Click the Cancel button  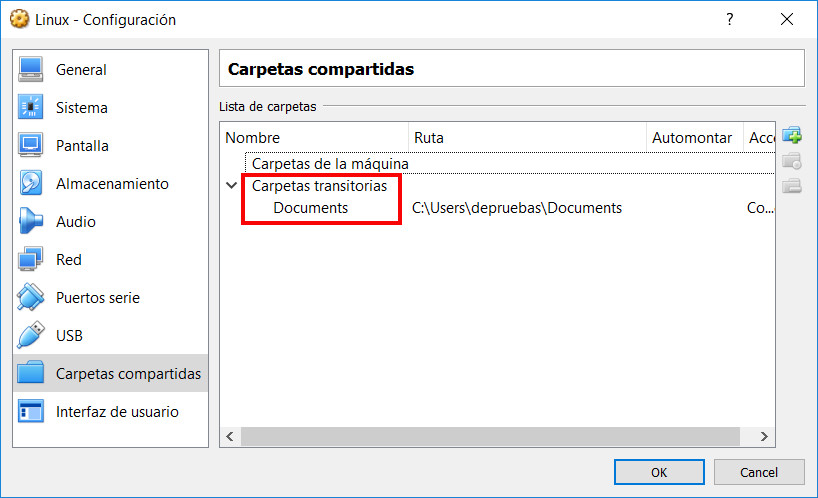click(x=759, y=472)
